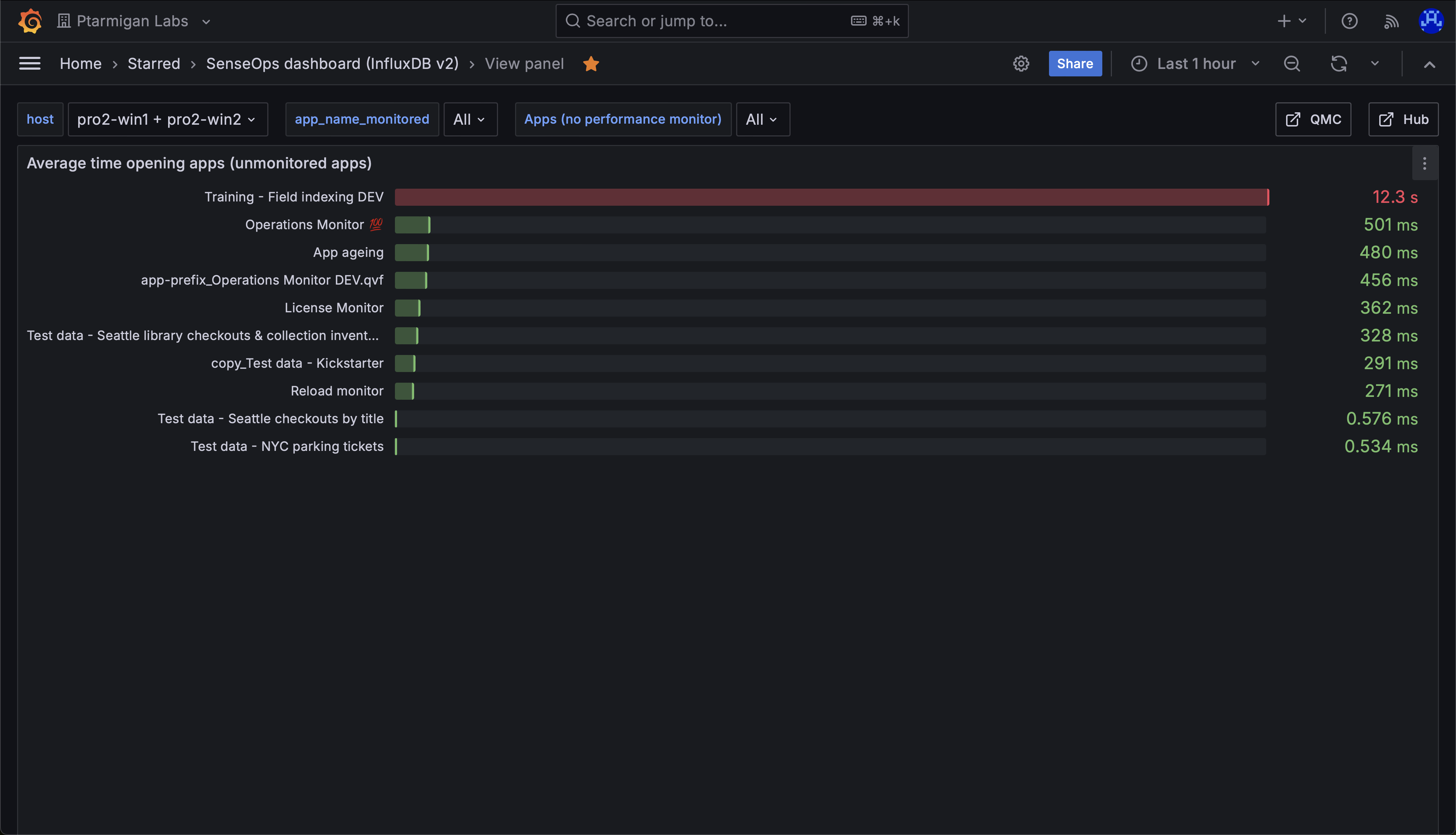Screen dimensions: 1456x835
Task: Open the Last 1 hour time picker
Action: (1195, 64)
